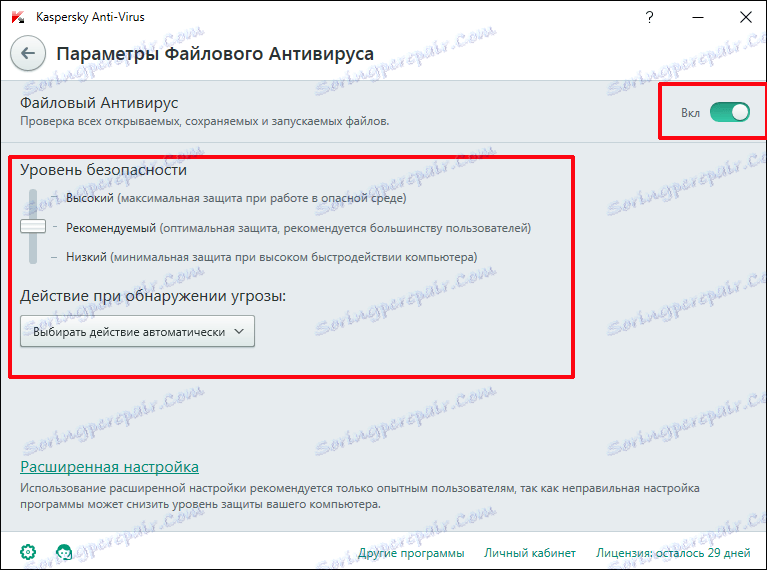This screenshot has height=570, width=767.
Task: Close the Kaspersky Anti-Virus window
Action: coord(745,18)
